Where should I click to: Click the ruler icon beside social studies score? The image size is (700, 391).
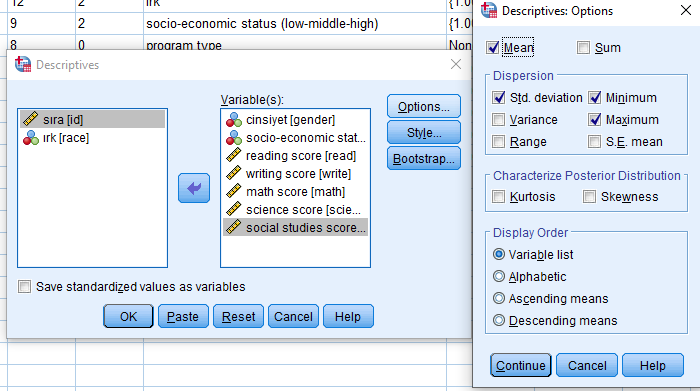(233, 227)
